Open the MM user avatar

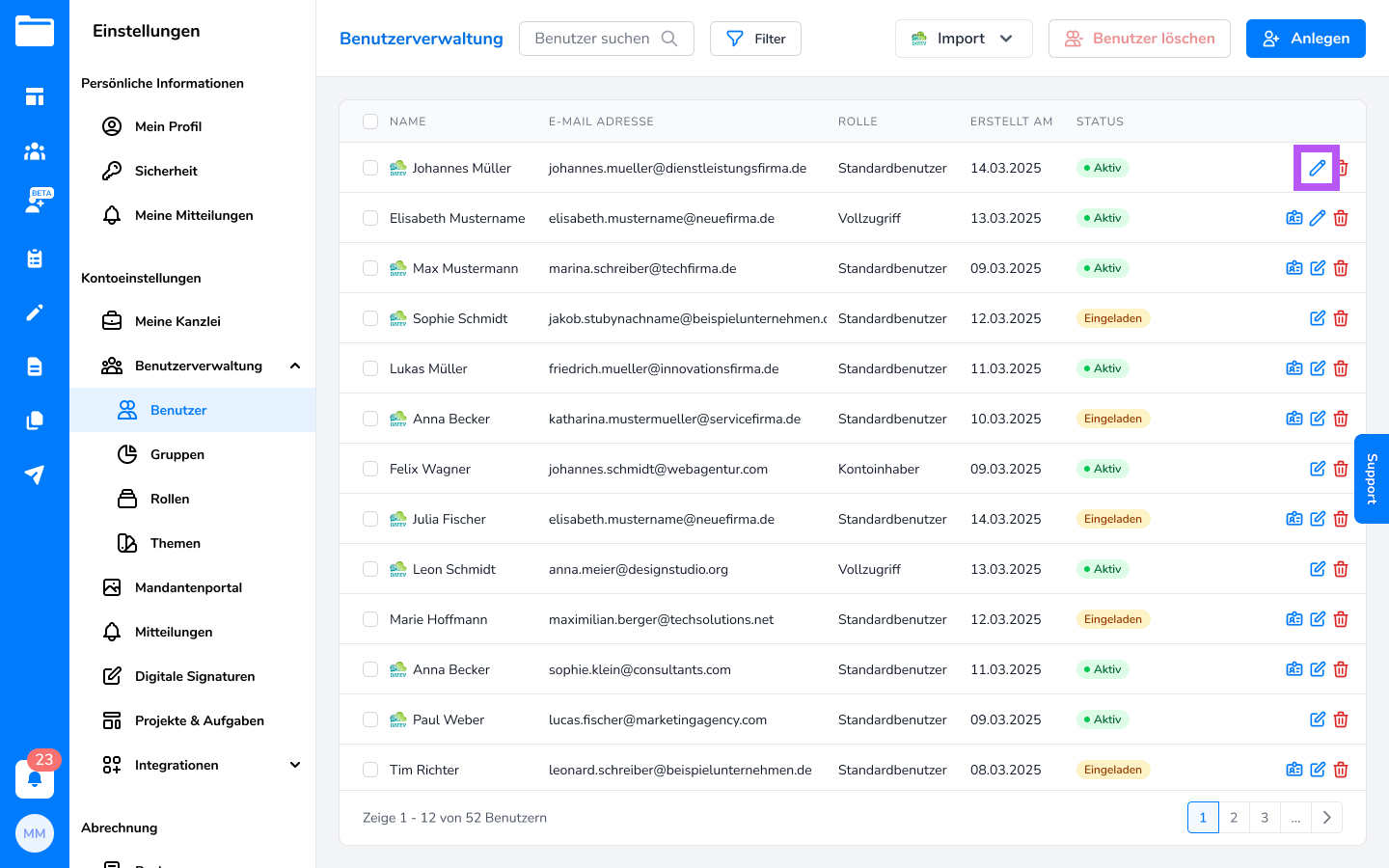point(35,833)
